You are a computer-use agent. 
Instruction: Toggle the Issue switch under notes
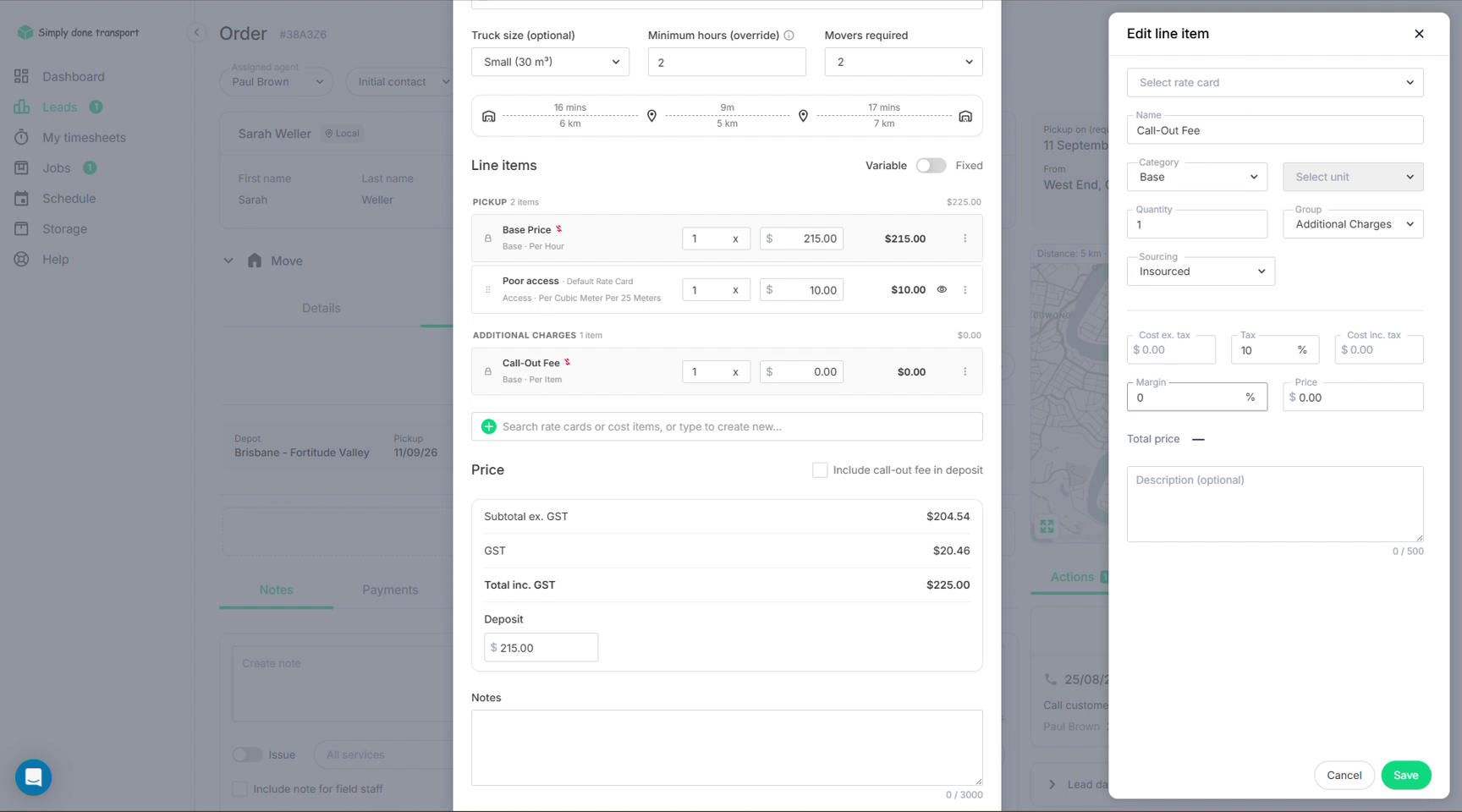(247, 754)
